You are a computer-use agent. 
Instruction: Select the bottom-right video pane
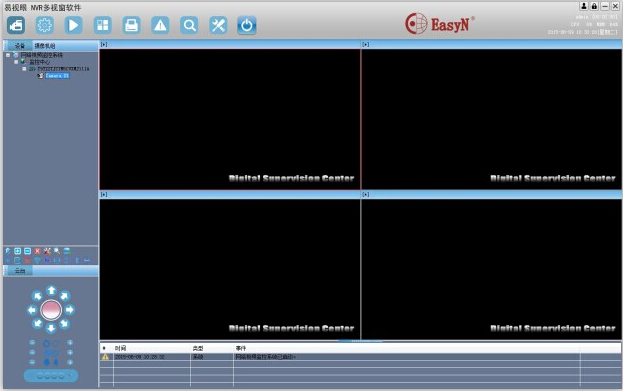pyautogui.click(x=491, y=269)
